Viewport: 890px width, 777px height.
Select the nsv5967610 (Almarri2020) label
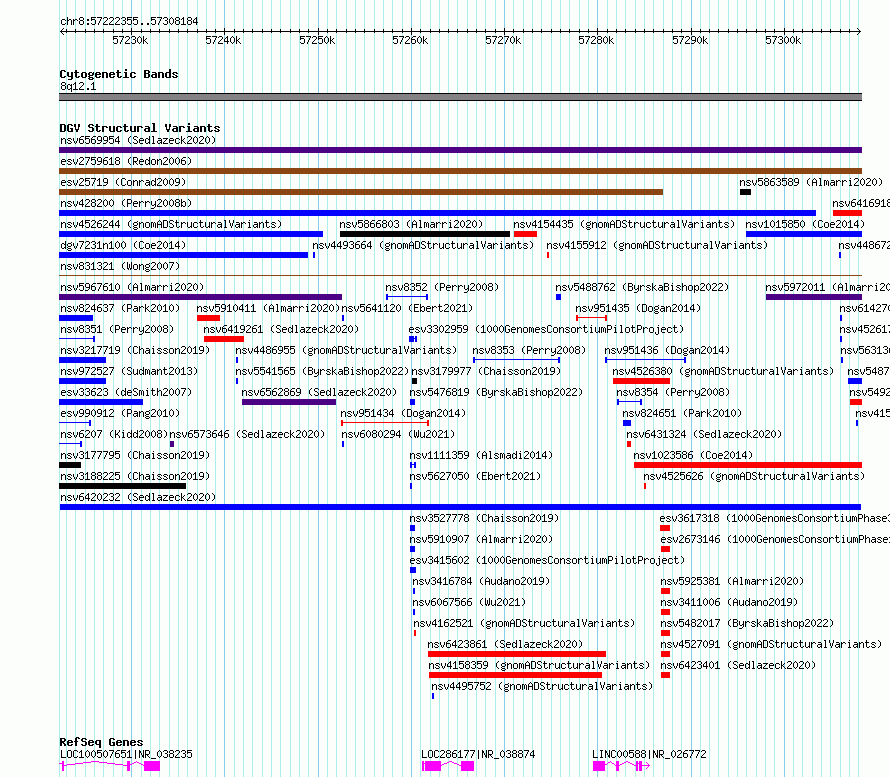pyautogui.click(x=132, y=287)
